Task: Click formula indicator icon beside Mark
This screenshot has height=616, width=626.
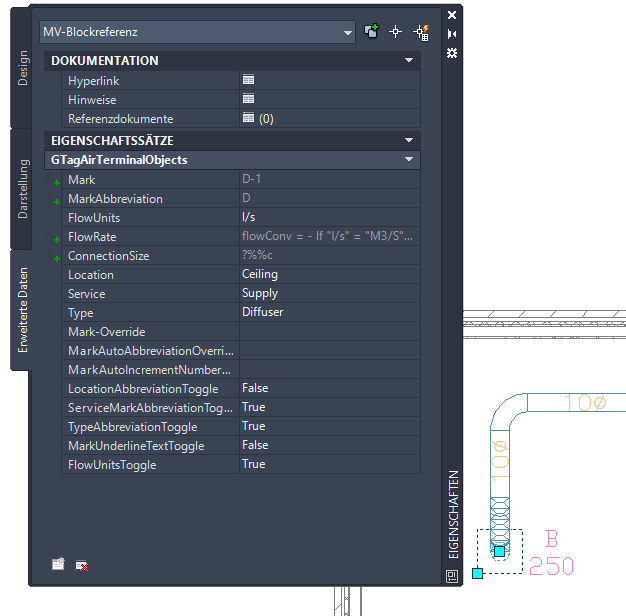Action: (x=52, y=179)
